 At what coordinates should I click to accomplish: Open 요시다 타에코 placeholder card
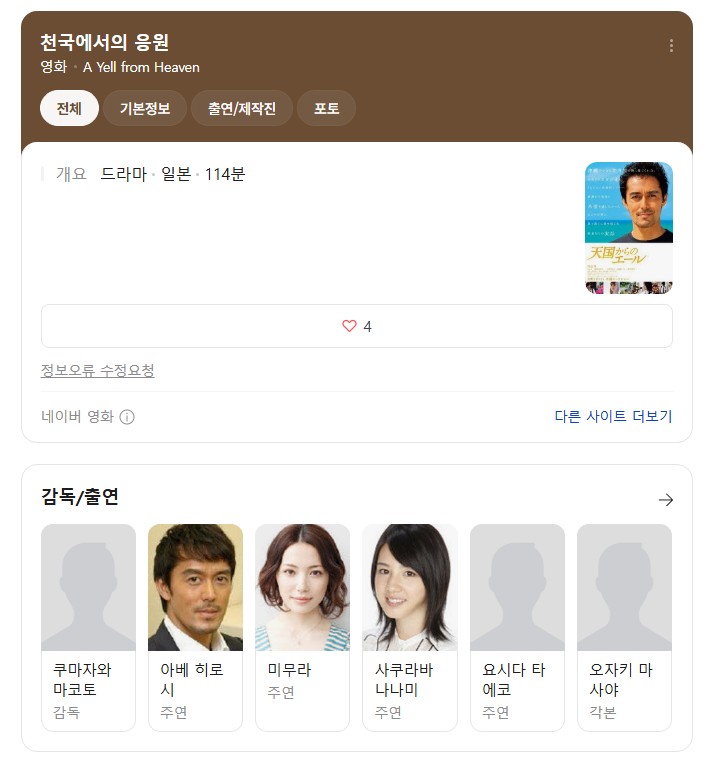point(517,627)
